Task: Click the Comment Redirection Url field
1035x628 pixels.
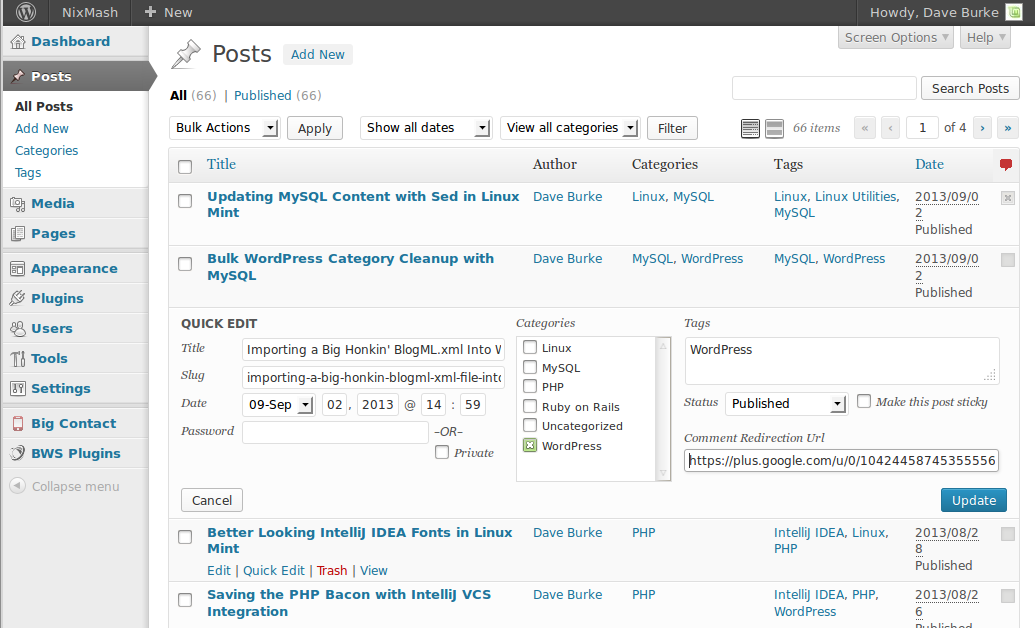Action: [841, 460]
